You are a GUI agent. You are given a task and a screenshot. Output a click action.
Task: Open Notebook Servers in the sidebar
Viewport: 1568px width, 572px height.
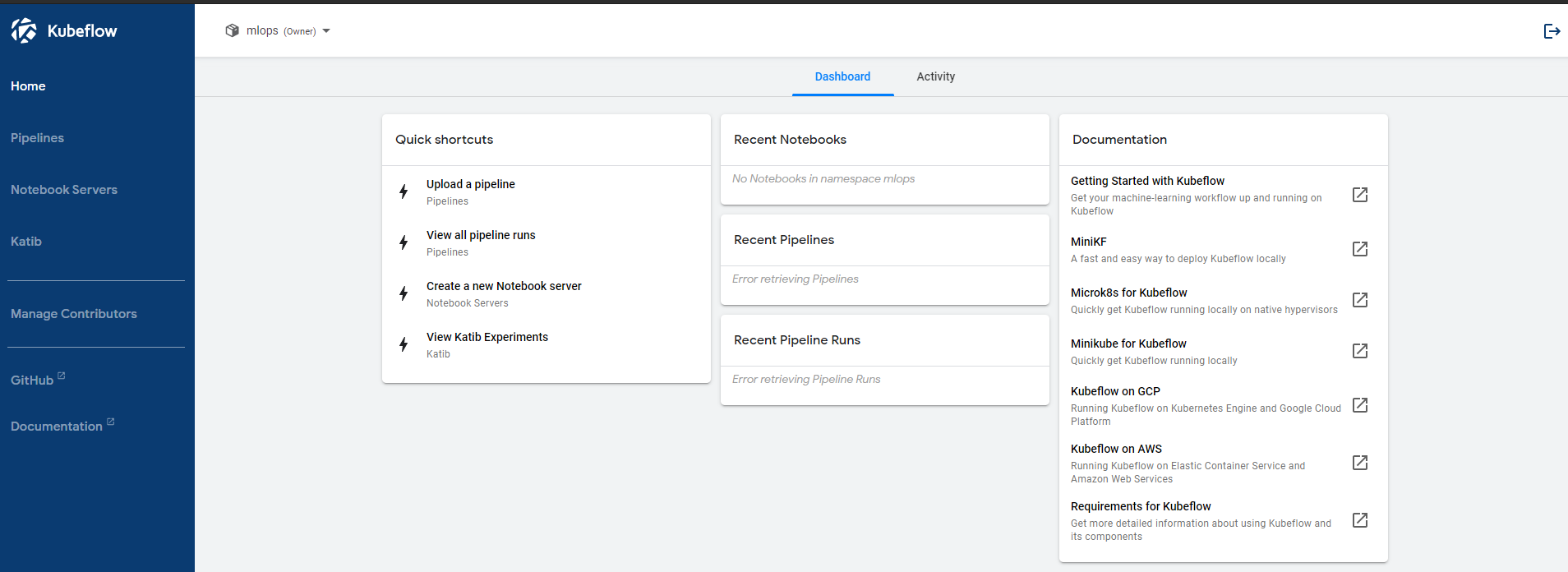pyautogui.click(x=64, y=190)
